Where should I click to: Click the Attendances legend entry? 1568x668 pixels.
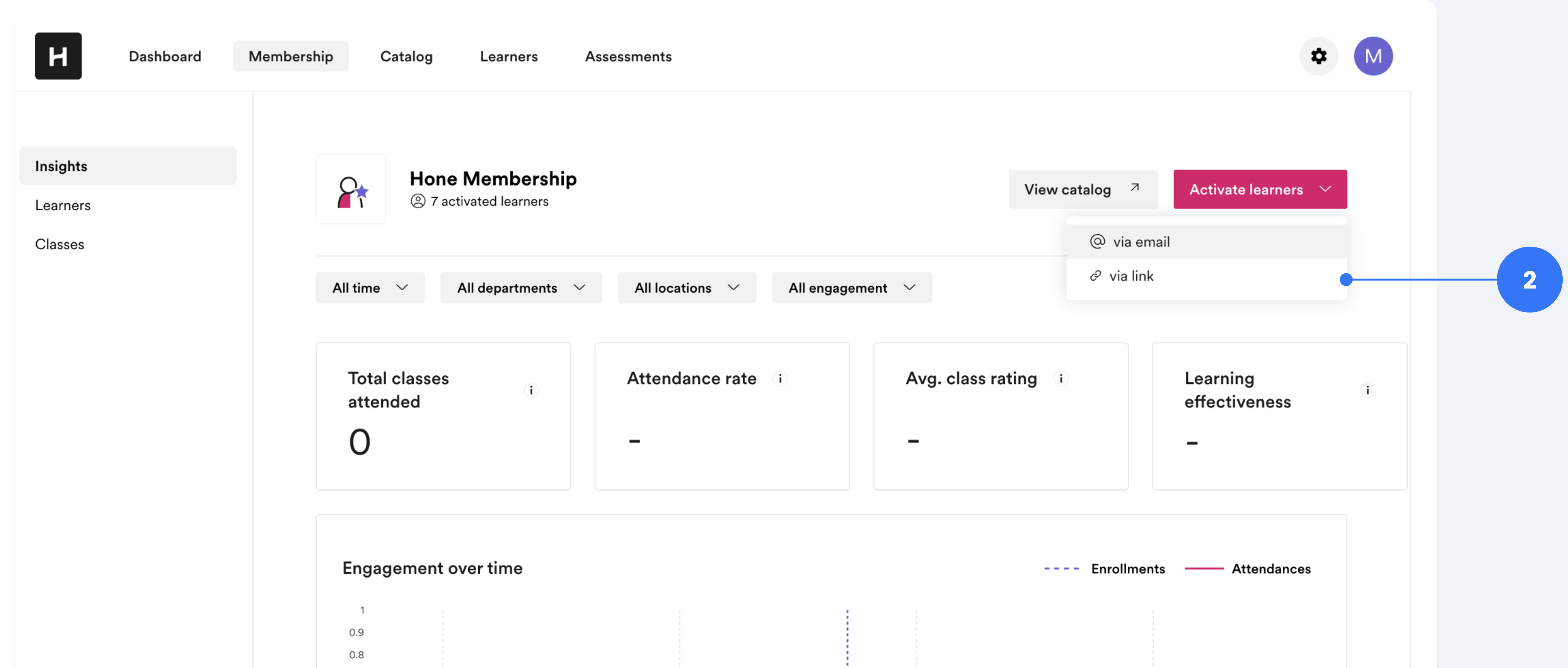[x=1247, y=569]
